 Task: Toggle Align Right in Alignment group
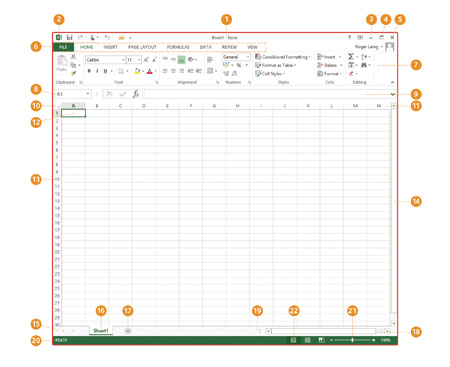[x=181, y=71]
